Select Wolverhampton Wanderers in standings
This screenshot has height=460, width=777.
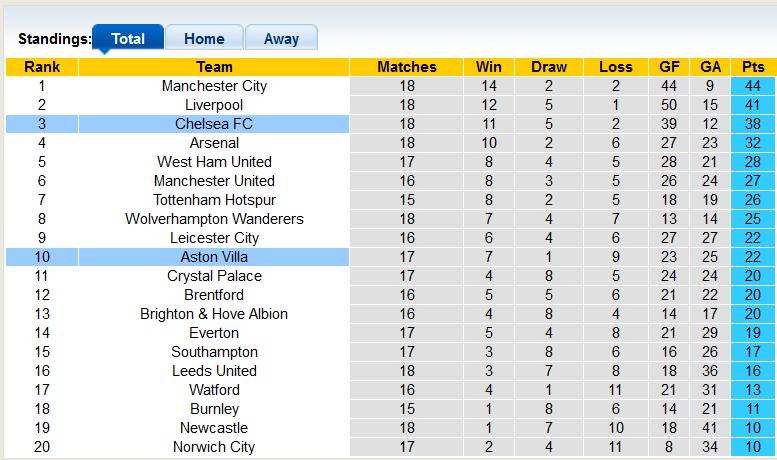point(214,219)
